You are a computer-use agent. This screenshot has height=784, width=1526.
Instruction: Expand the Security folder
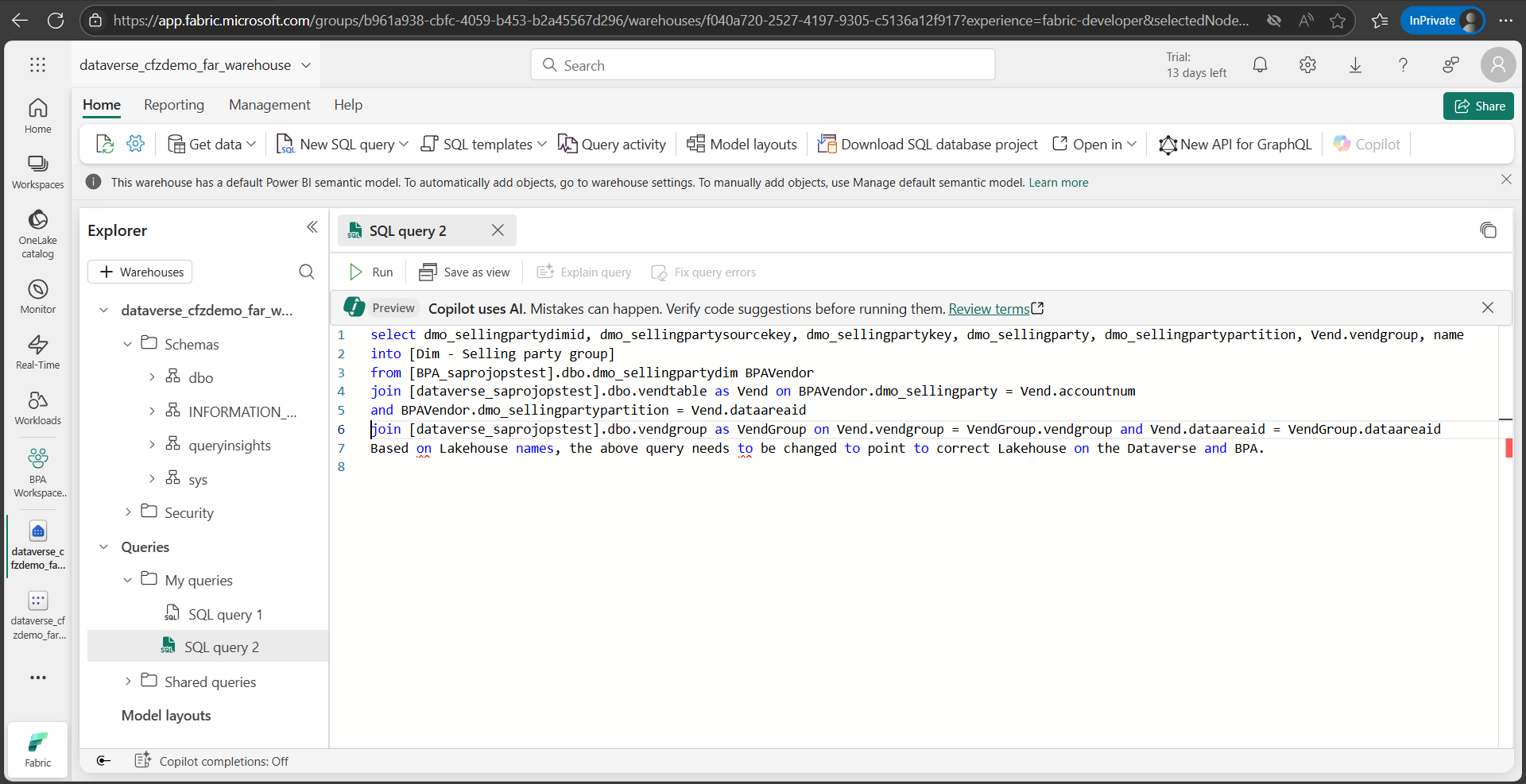[x=128, y=512]
